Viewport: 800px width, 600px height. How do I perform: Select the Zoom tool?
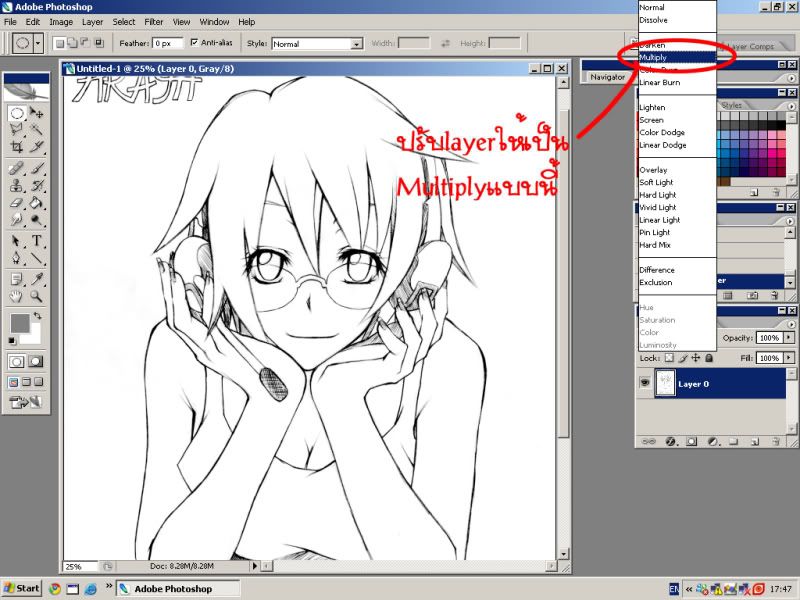[36, 296]
